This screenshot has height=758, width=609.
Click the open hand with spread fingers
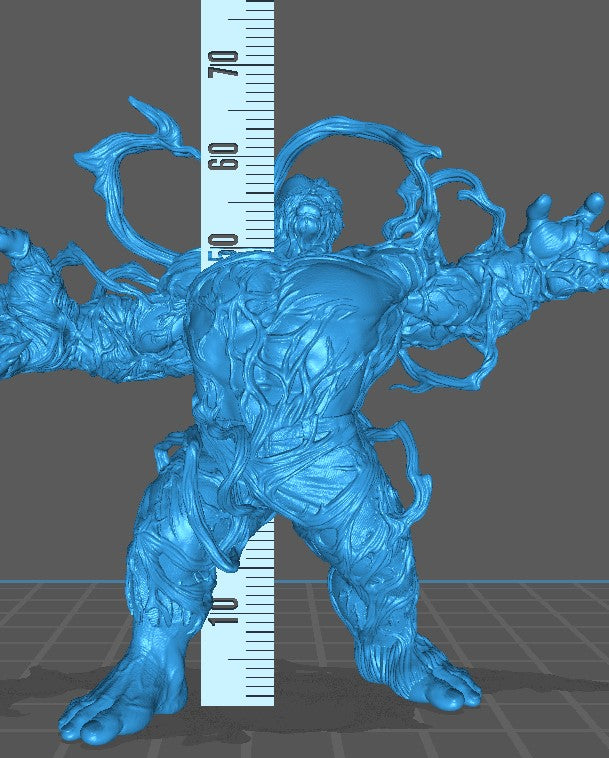click(560, 235)
